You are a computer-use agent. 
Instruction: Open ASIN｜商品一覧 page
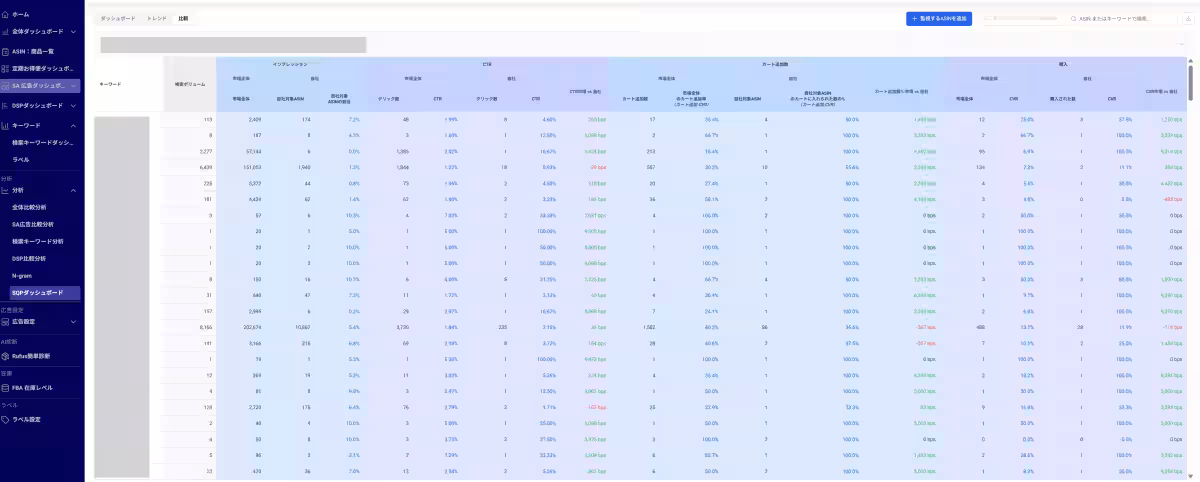(33, 50)
